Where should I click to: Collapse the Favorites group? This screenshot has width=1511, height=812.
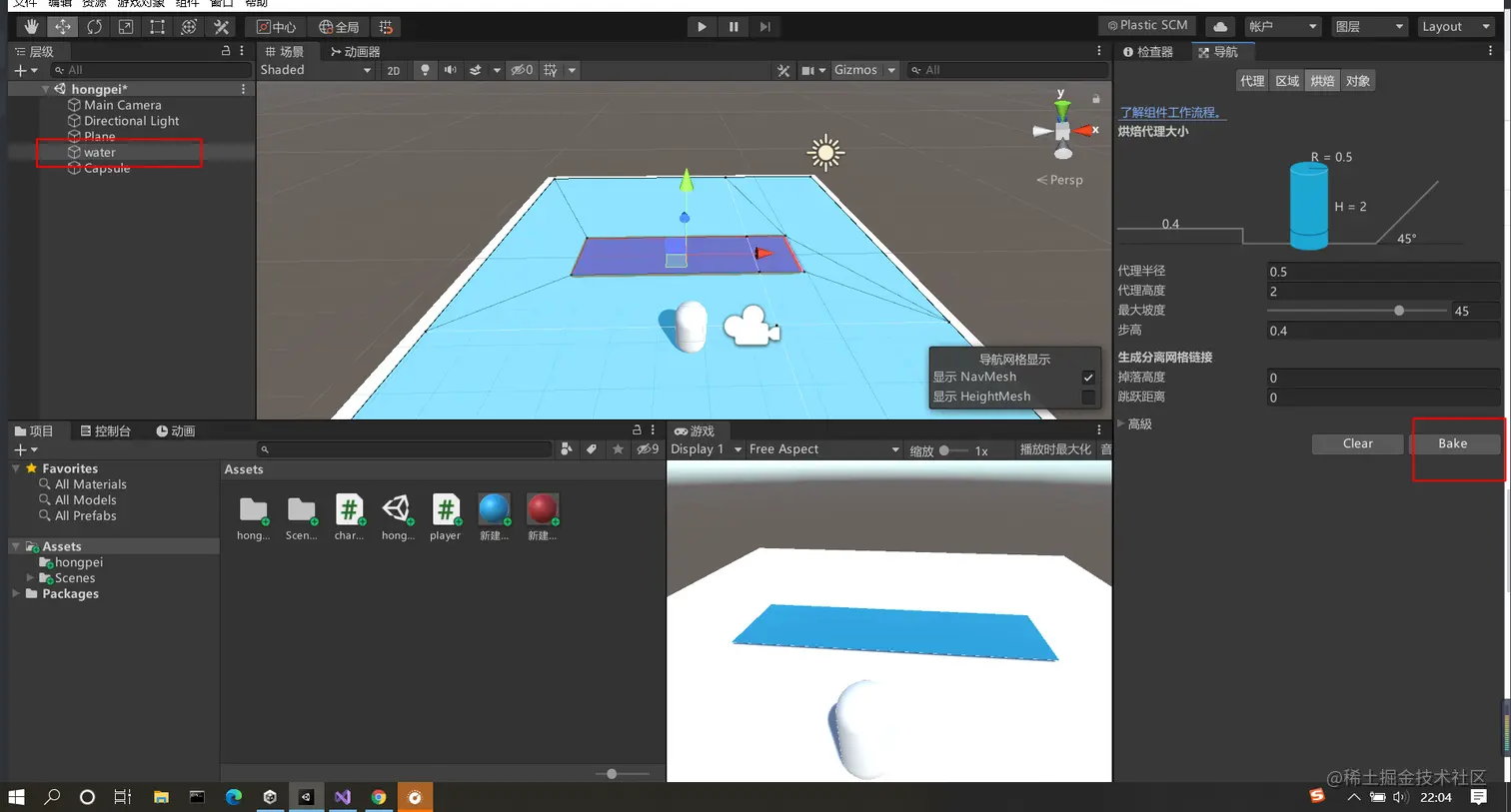tap(16, 468)
